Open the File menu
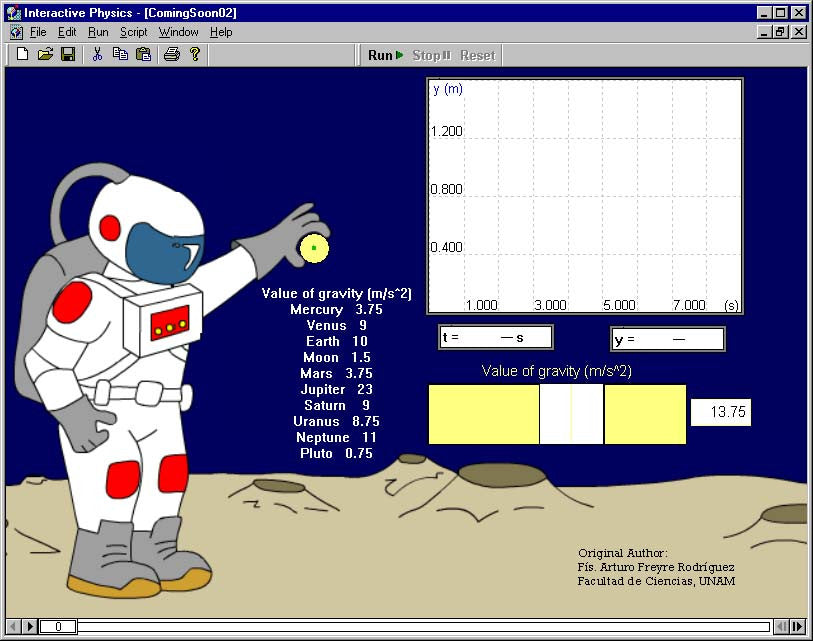 [x=38, y=32]
